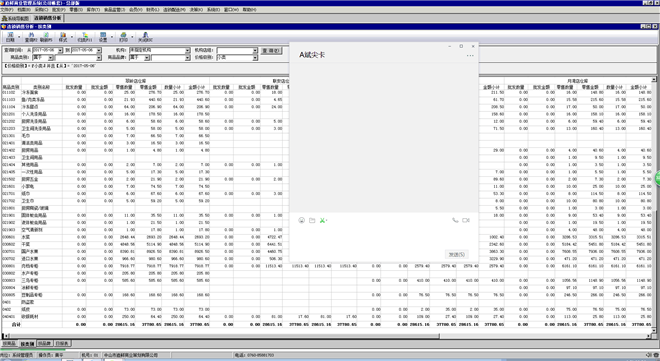
Task: Switch to the 日报表 bottom tab
Action: pyautogui.click(x=62, y=344)
